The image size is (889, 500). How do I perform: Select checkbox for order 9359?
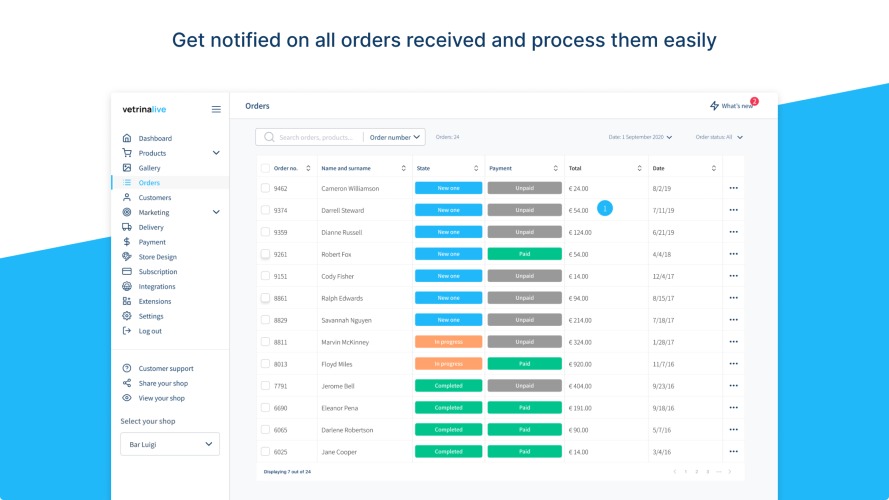tap(265, 232)
